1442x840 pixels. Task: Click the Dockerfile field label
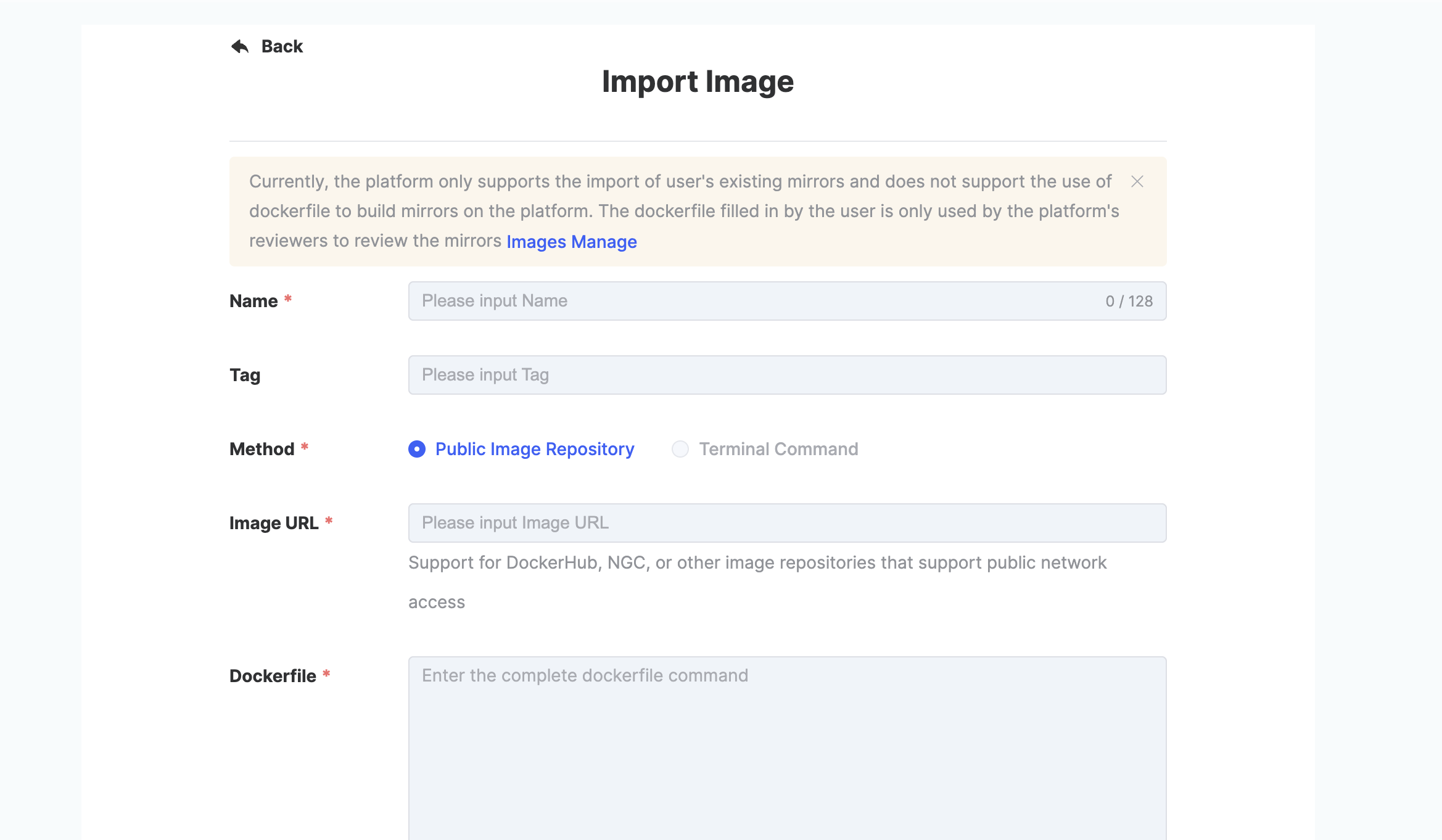tap(273, 676)
